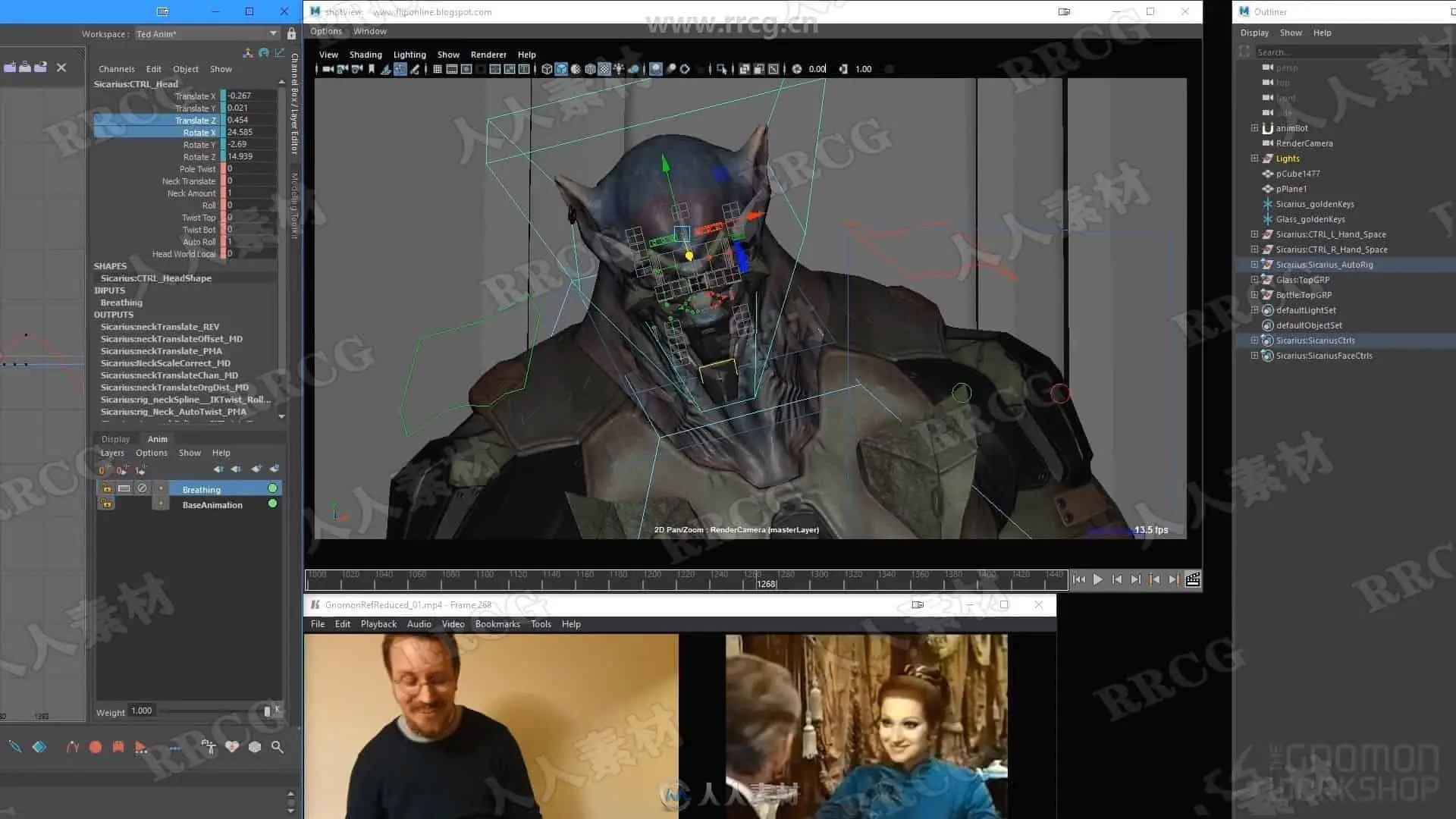Jump to next keyframe button

[1173, 579]
